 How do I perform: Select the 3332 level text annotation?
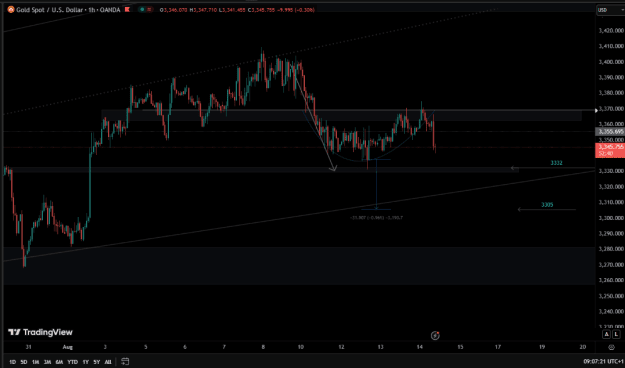556,163
